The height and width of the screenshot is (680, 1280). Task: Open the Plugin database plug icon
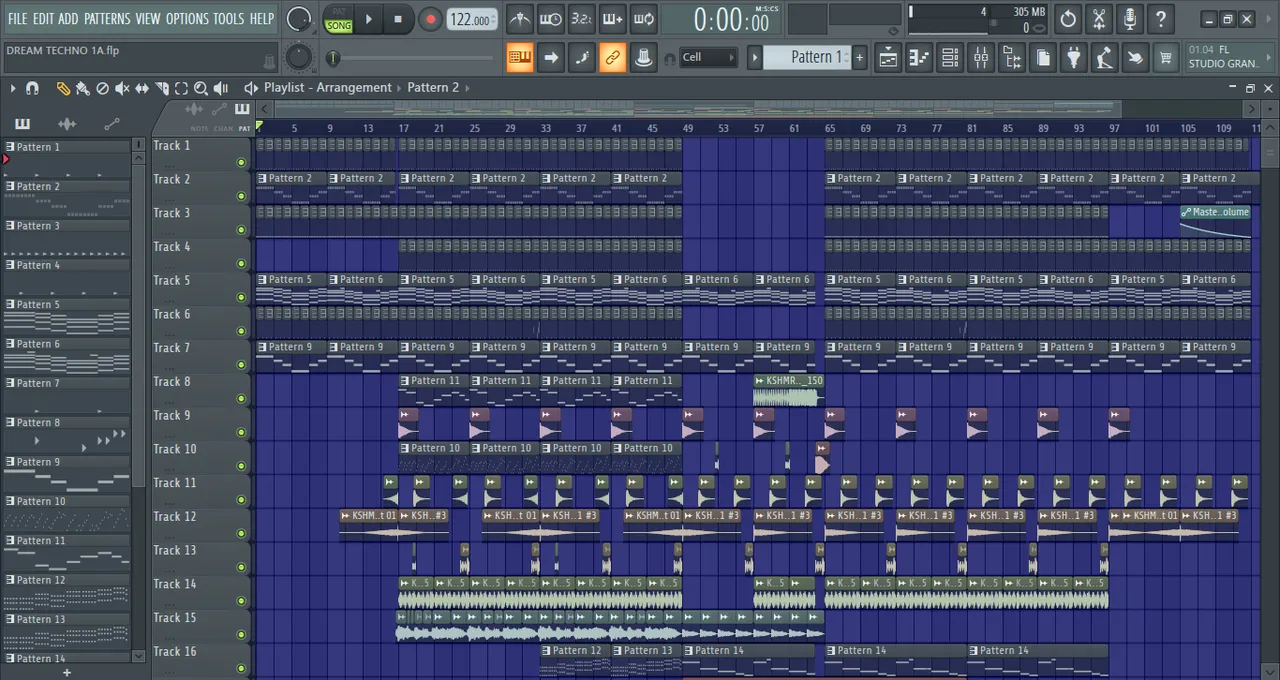click(x=1073, y=58)
